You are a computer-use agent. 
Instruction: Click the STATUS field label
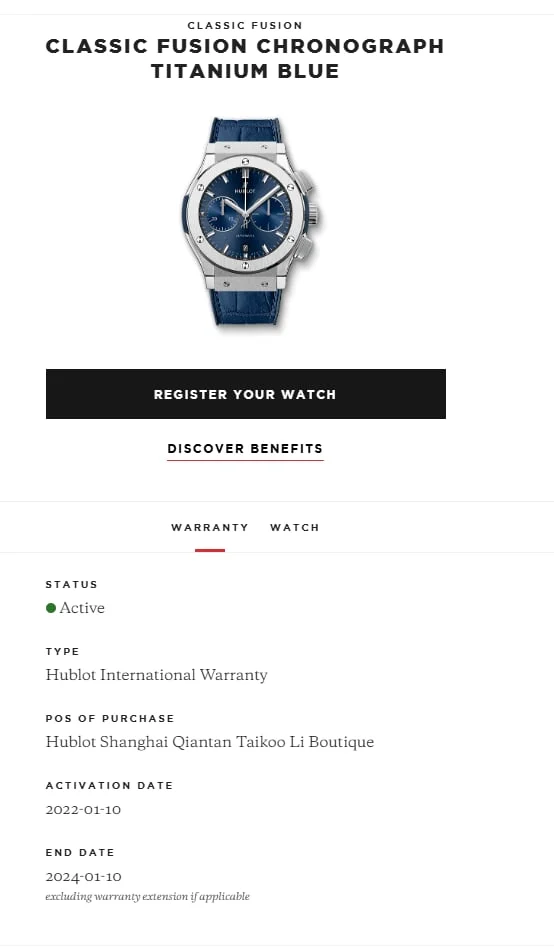[x=72, y=585]
